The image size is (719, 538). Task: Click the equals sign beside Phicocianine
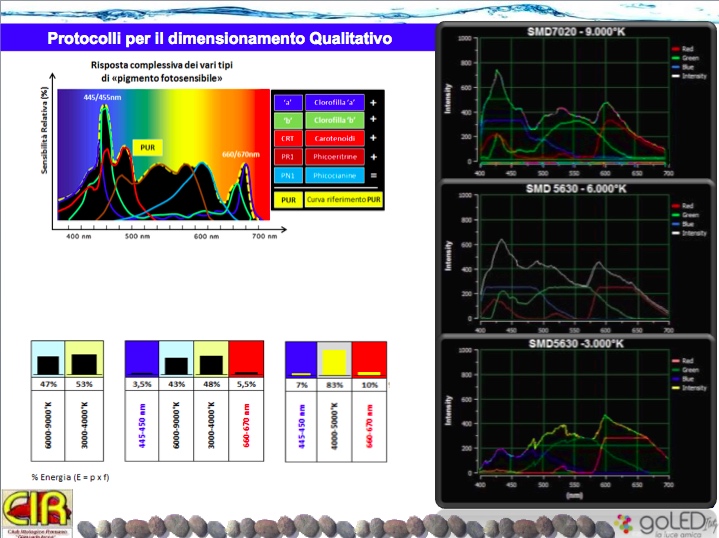pyautogui.click(x=373, y=176)
